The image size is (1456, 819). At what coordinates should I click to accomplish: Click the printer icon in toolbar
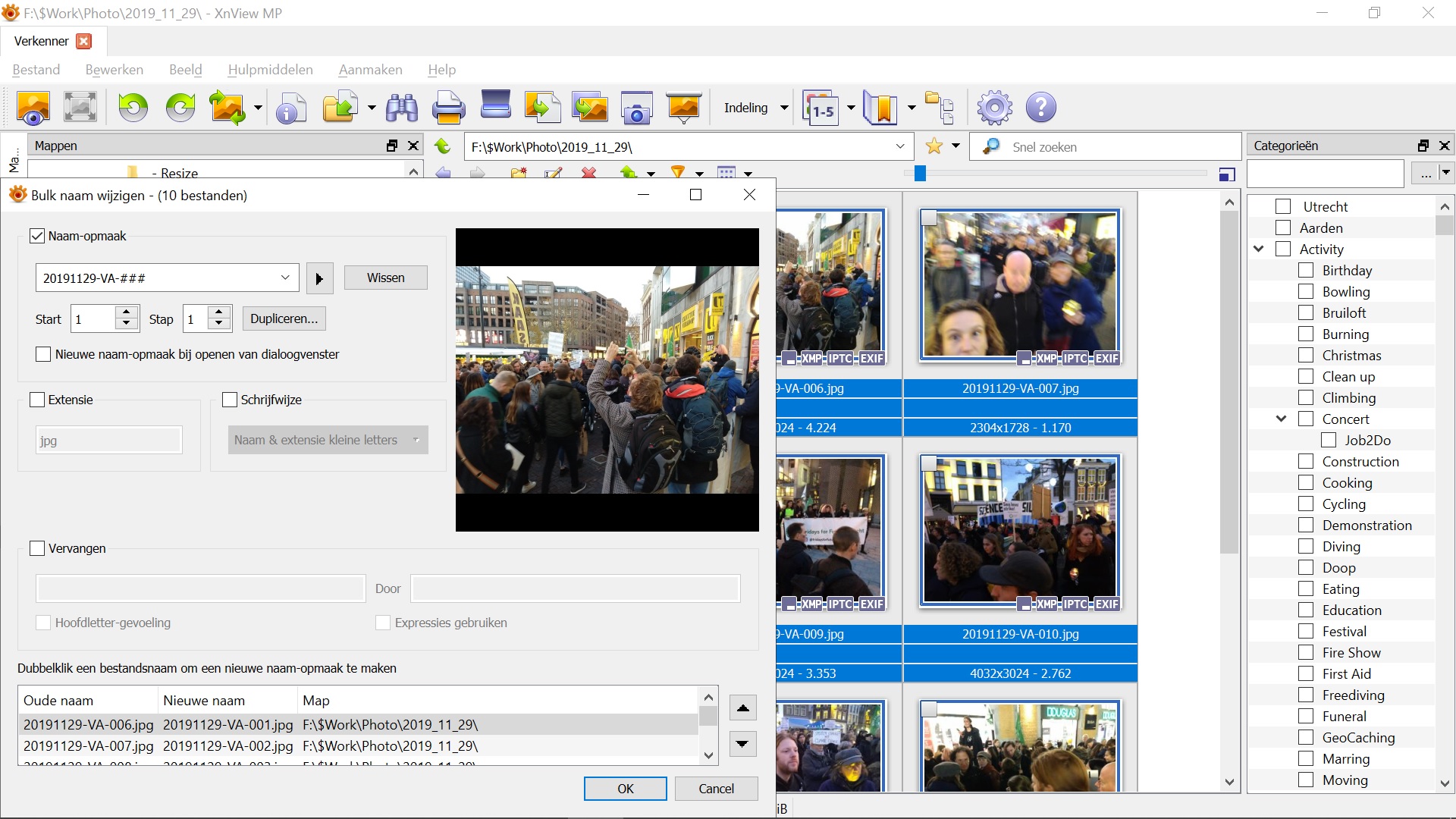(x=448, y=108)
